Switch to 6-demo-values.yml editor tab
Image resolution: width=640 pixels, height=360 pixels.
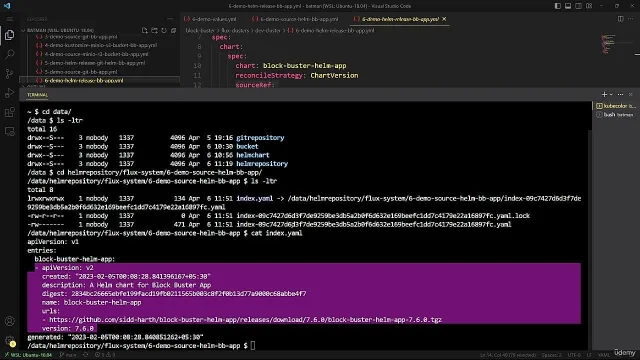[x=210, y=19]
